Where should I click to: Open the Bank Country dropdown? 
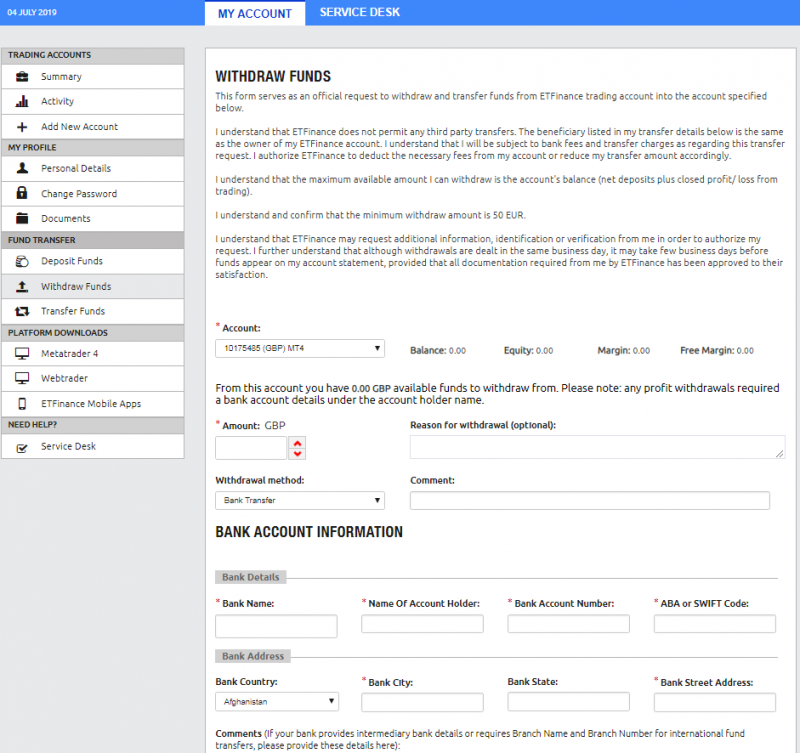point(277,701)
